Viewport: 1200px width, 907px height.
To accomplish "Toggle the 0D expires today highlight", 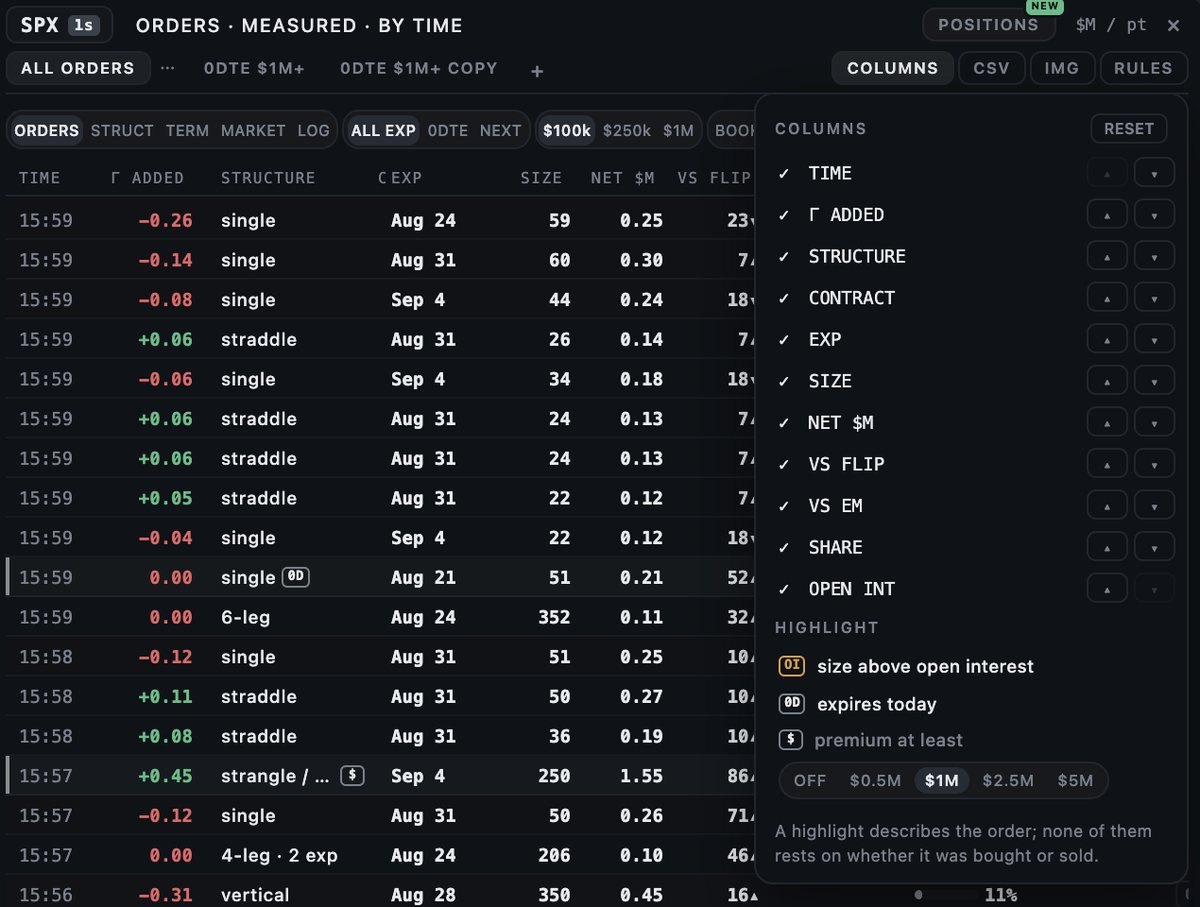I will [858, 704].
